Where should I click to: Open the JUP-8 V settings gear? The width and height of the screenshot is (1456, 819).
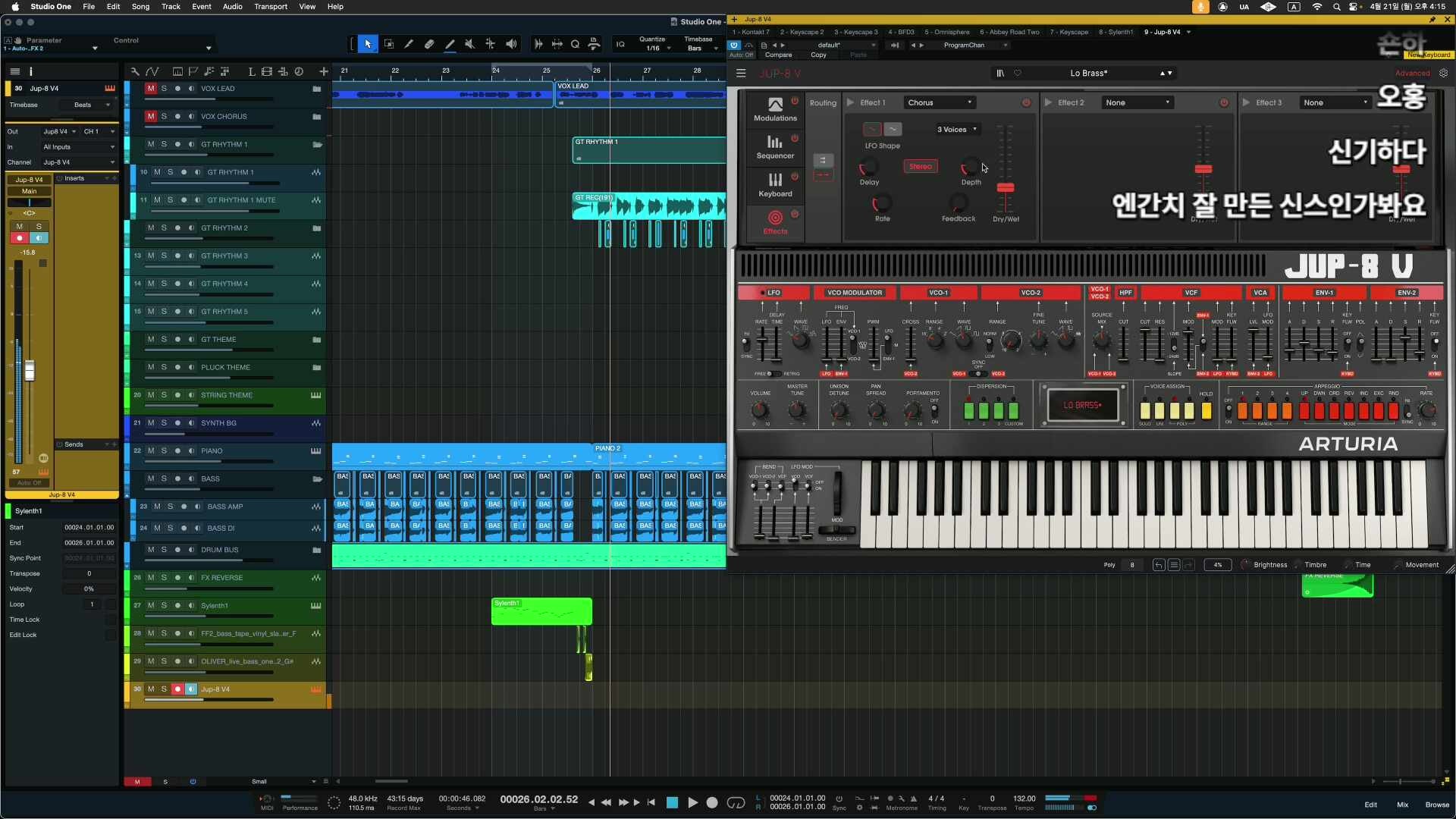coord(1443,74)
